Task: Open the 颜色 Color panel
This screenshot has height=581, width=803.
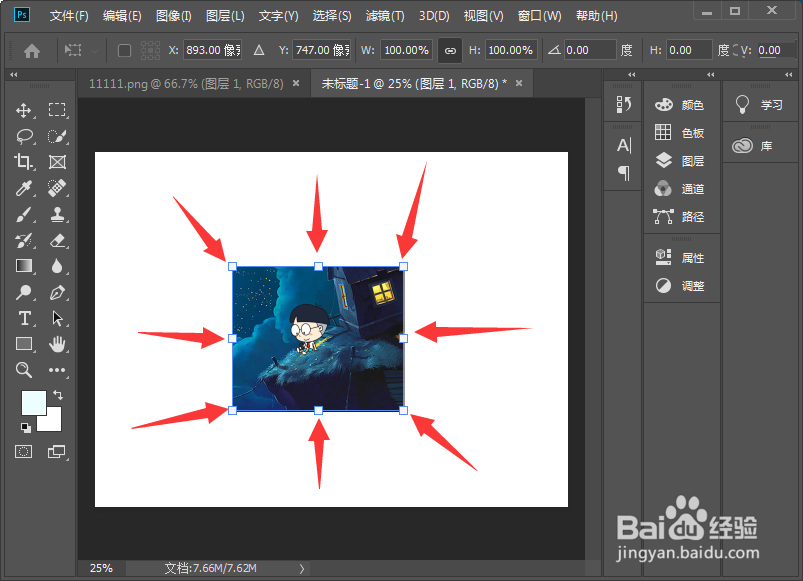Action: point(681,105)
